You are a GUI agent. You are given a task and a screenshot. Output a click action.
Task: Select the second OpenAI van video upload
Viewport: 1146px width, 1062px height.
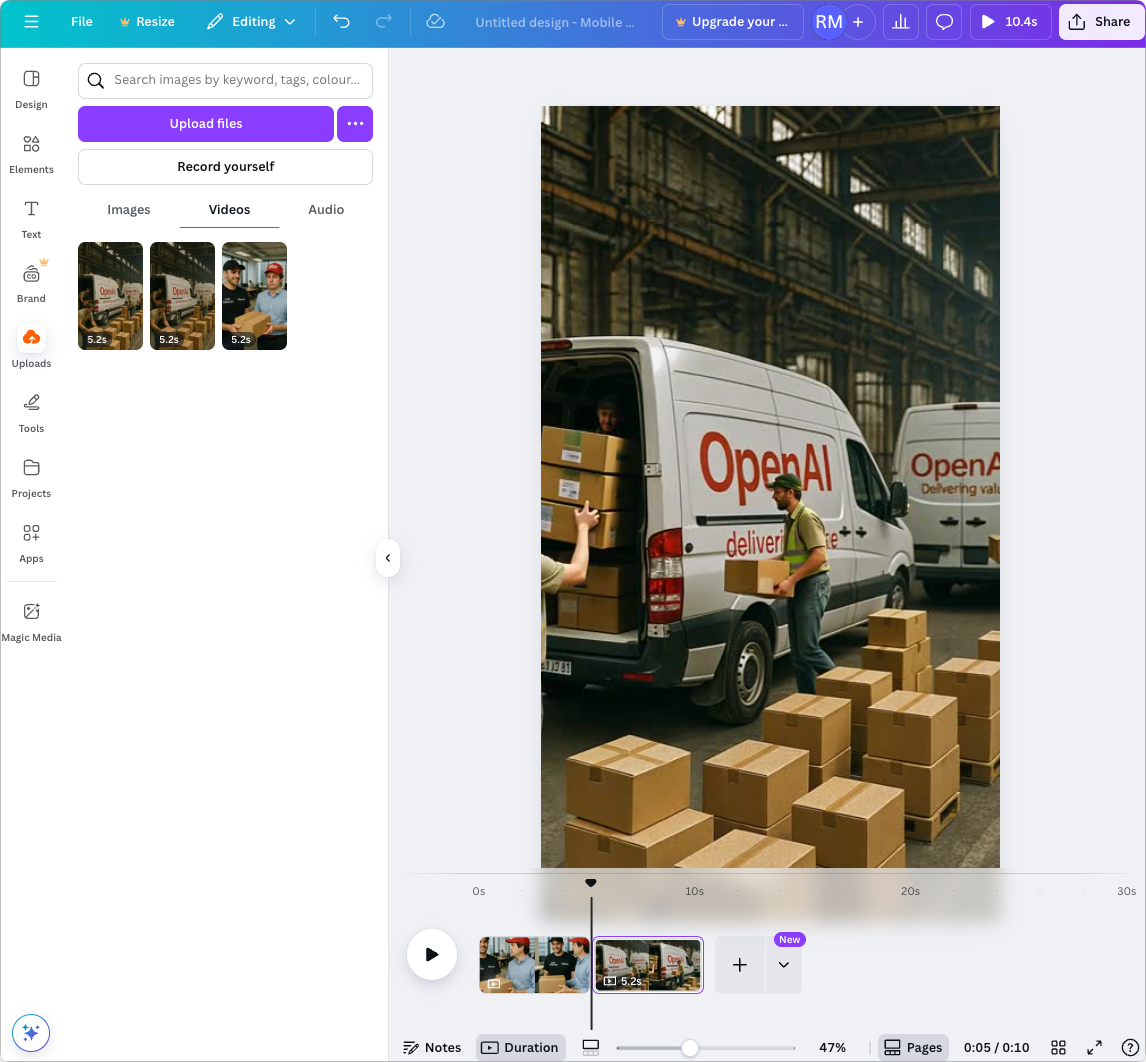pyautogui.click(x=183, y=296)
